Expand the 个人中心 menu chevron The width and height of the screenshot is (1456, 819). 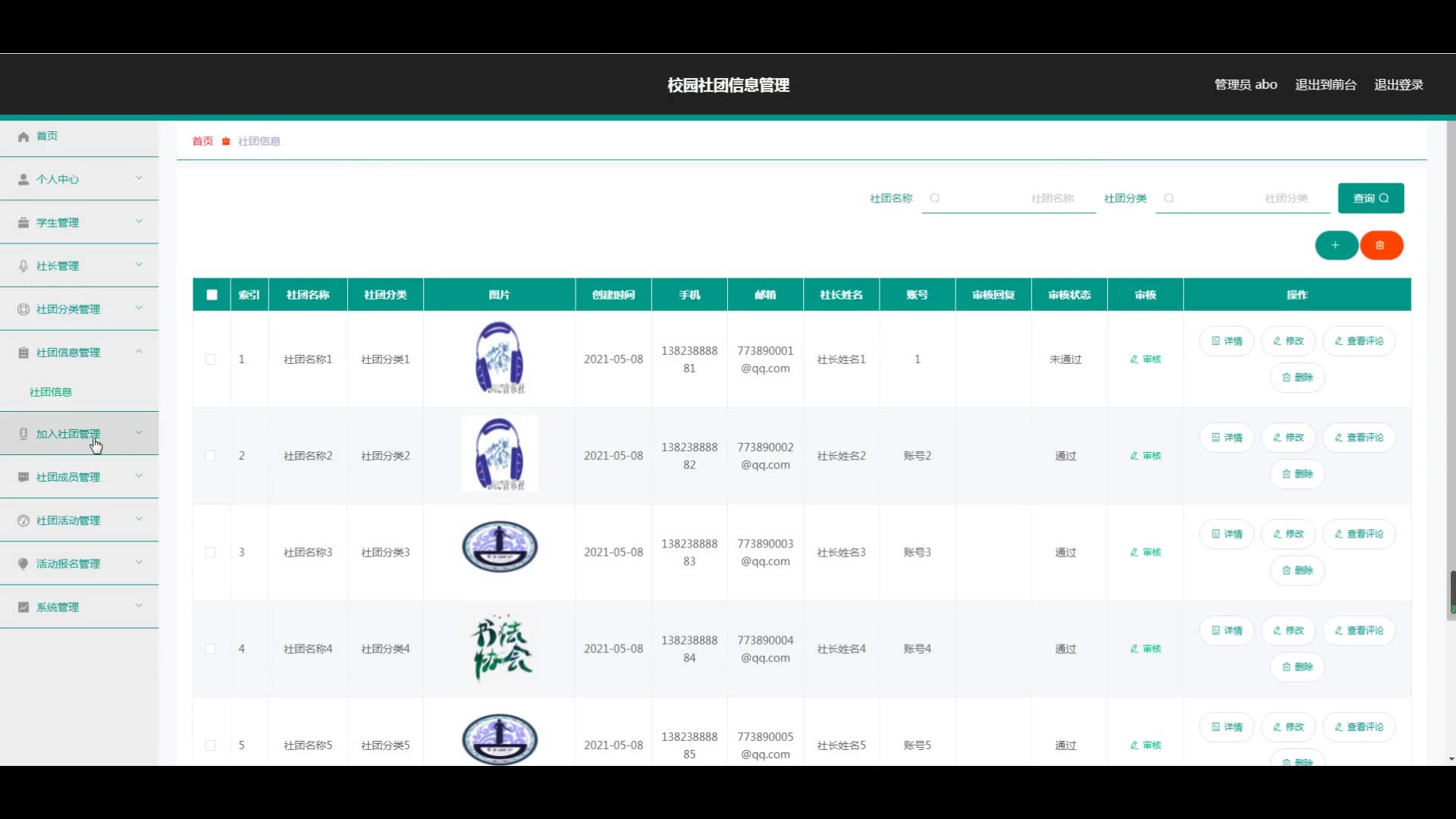coord(139,178)
